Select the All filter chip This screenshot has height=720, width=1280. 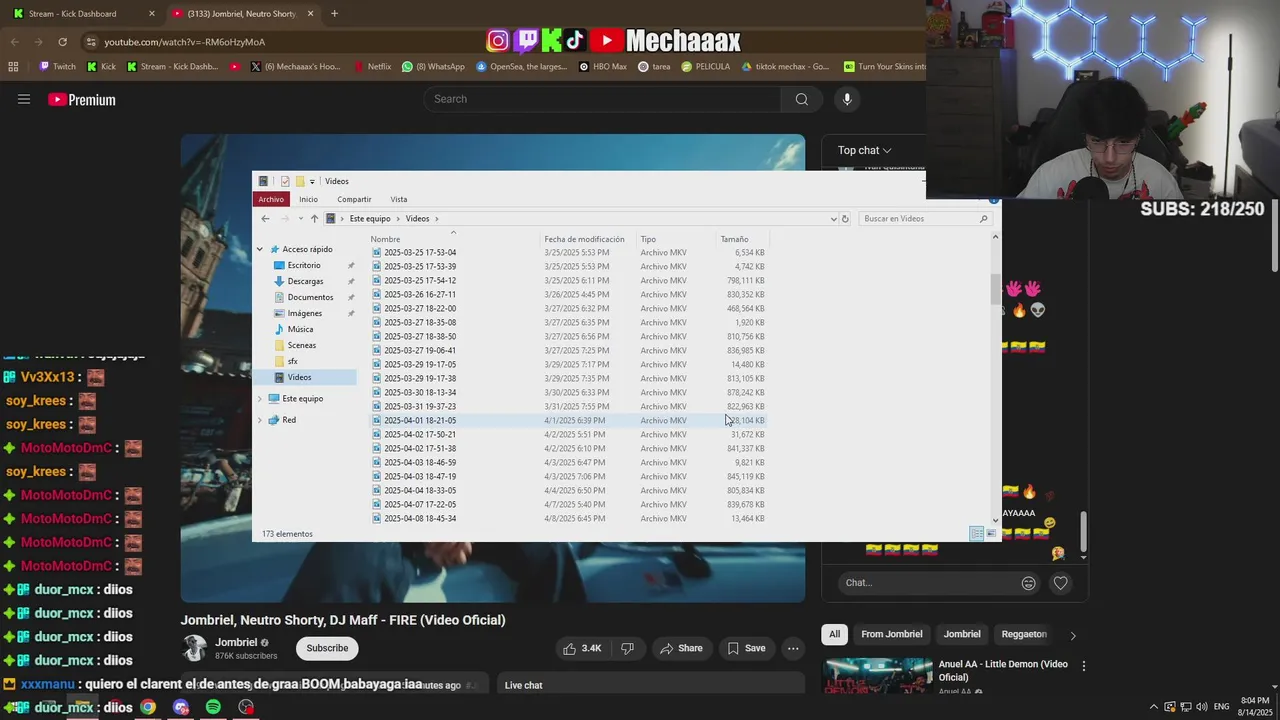click(834, 634)
